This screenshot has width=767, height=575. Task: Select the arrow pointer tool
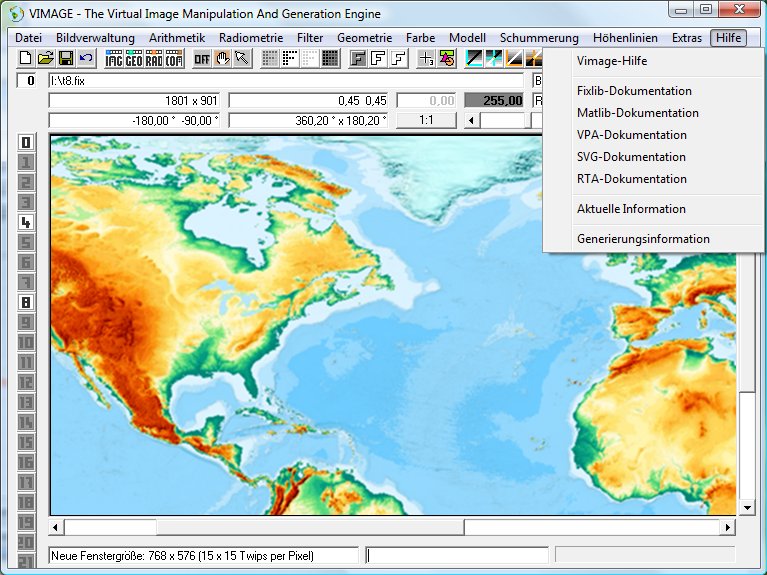(x=241, y=59)
